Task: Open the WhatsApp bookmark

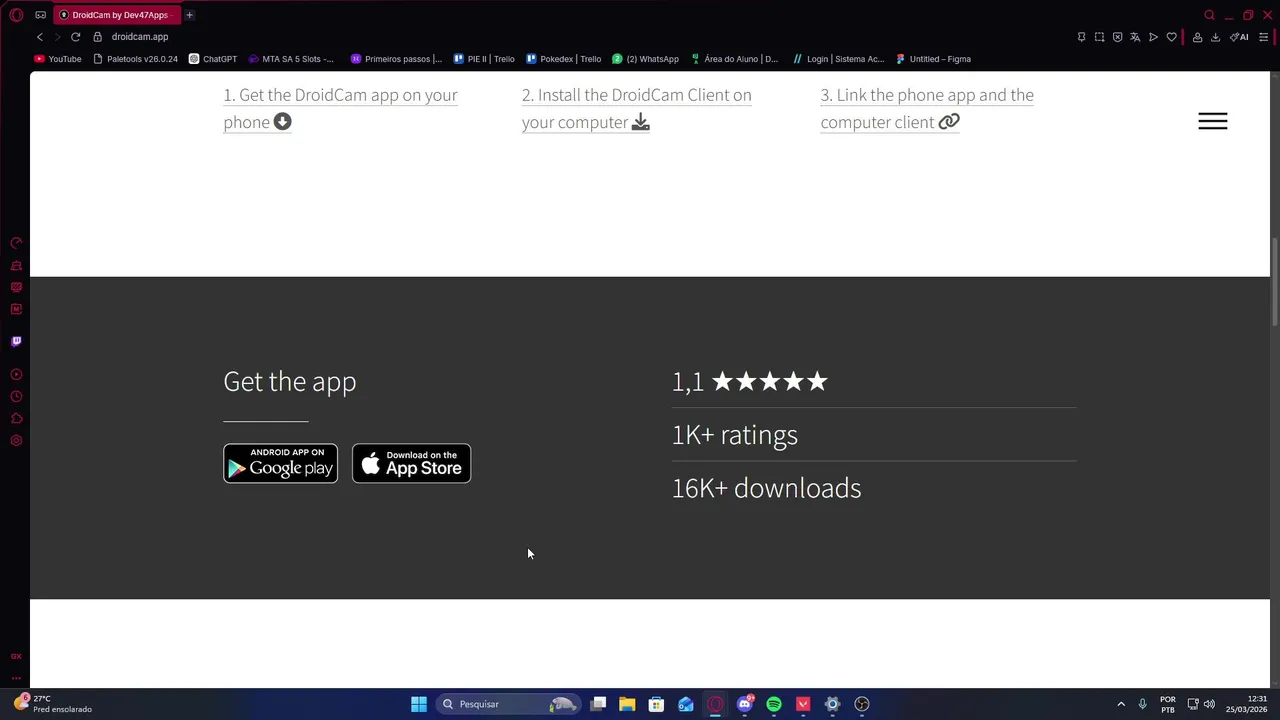Action: [645, 59]
